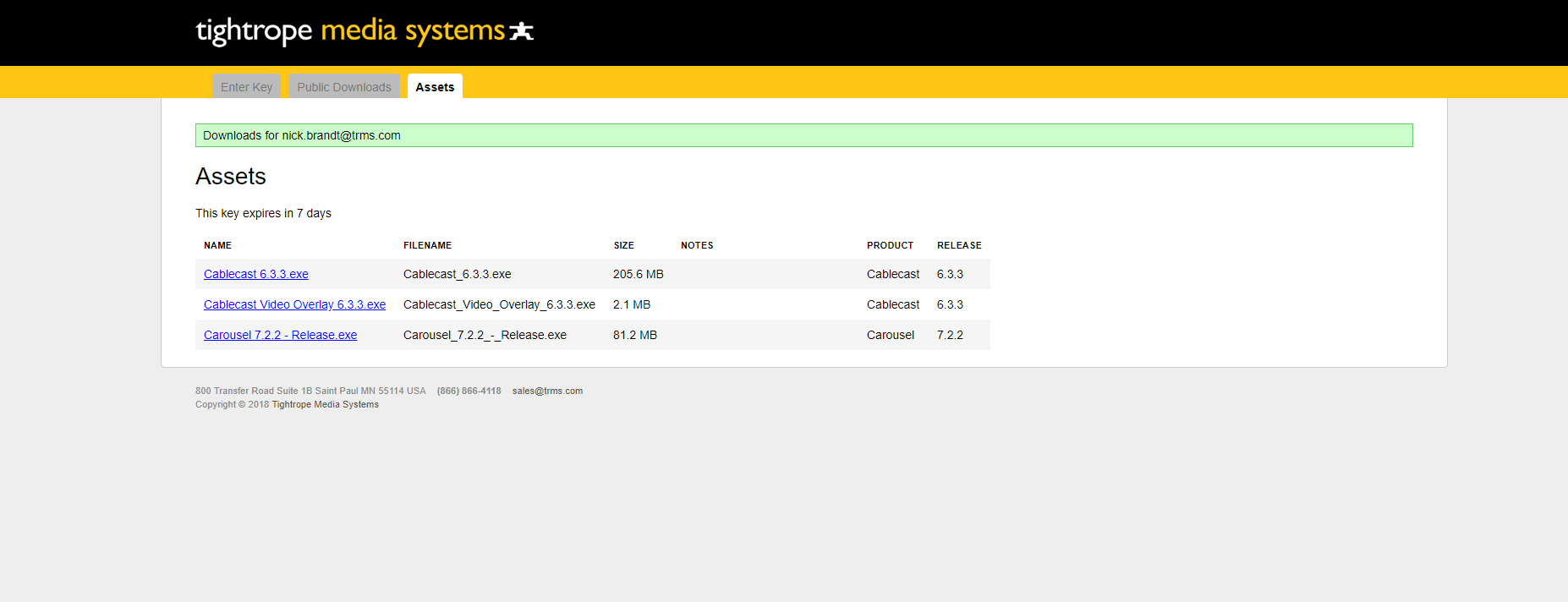1568x602 pixels.
Task: Click the 205.6 MB size value
Action: tap(639, 274)
